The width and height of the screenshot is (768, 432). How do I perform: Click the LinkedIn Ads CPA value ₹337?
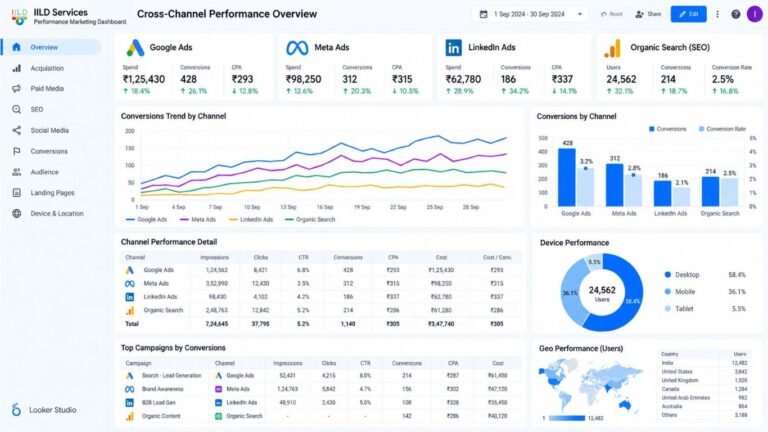tap(562, 79)
